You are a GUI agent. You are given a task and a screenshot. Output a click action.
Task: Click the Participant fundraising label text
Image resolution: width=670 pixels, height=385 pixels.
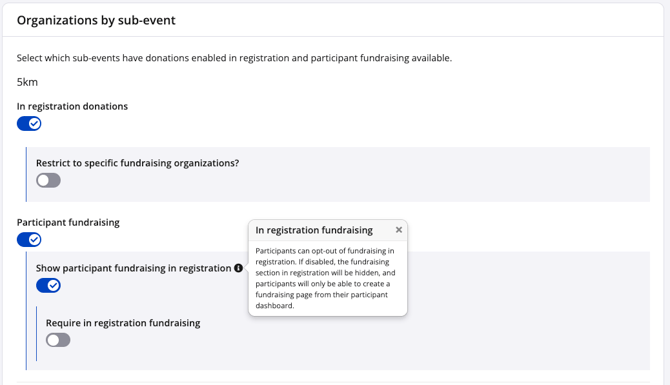pos(68,222)
